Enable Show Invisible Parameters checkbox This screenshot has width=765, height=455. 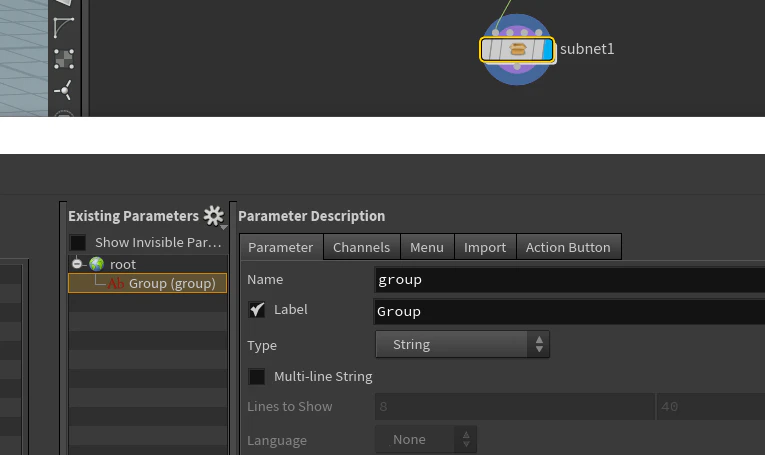coord(78,242)
